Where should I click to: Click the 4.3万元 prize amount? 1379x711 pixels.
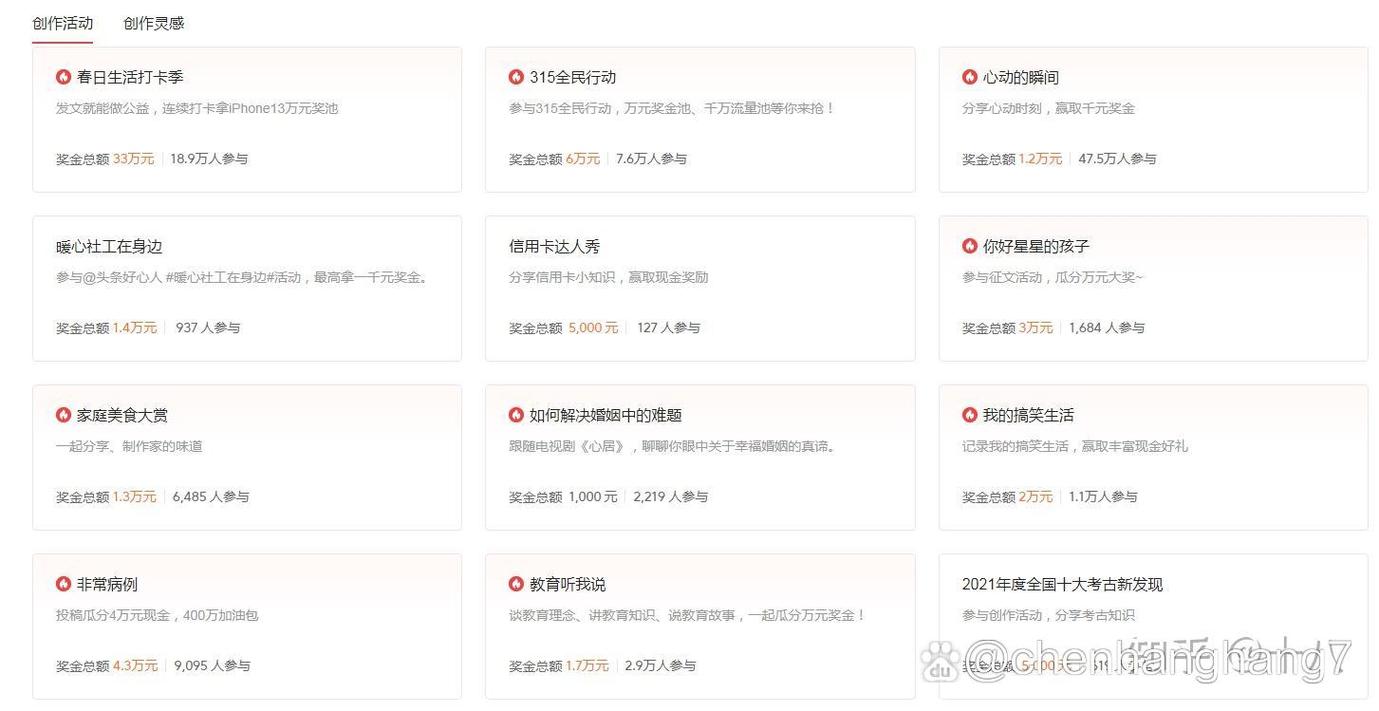click(136, 665)
